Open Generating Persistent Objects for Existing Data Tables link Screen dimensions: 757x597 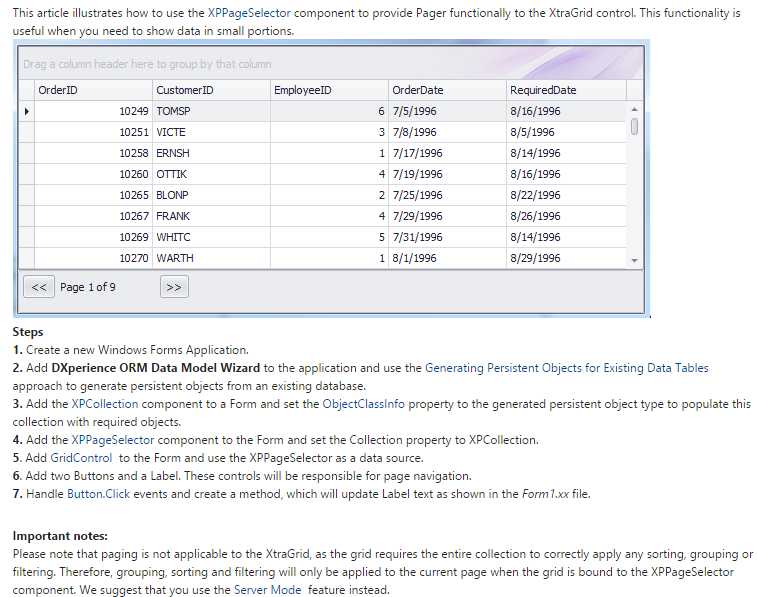[x=566, y=368]
